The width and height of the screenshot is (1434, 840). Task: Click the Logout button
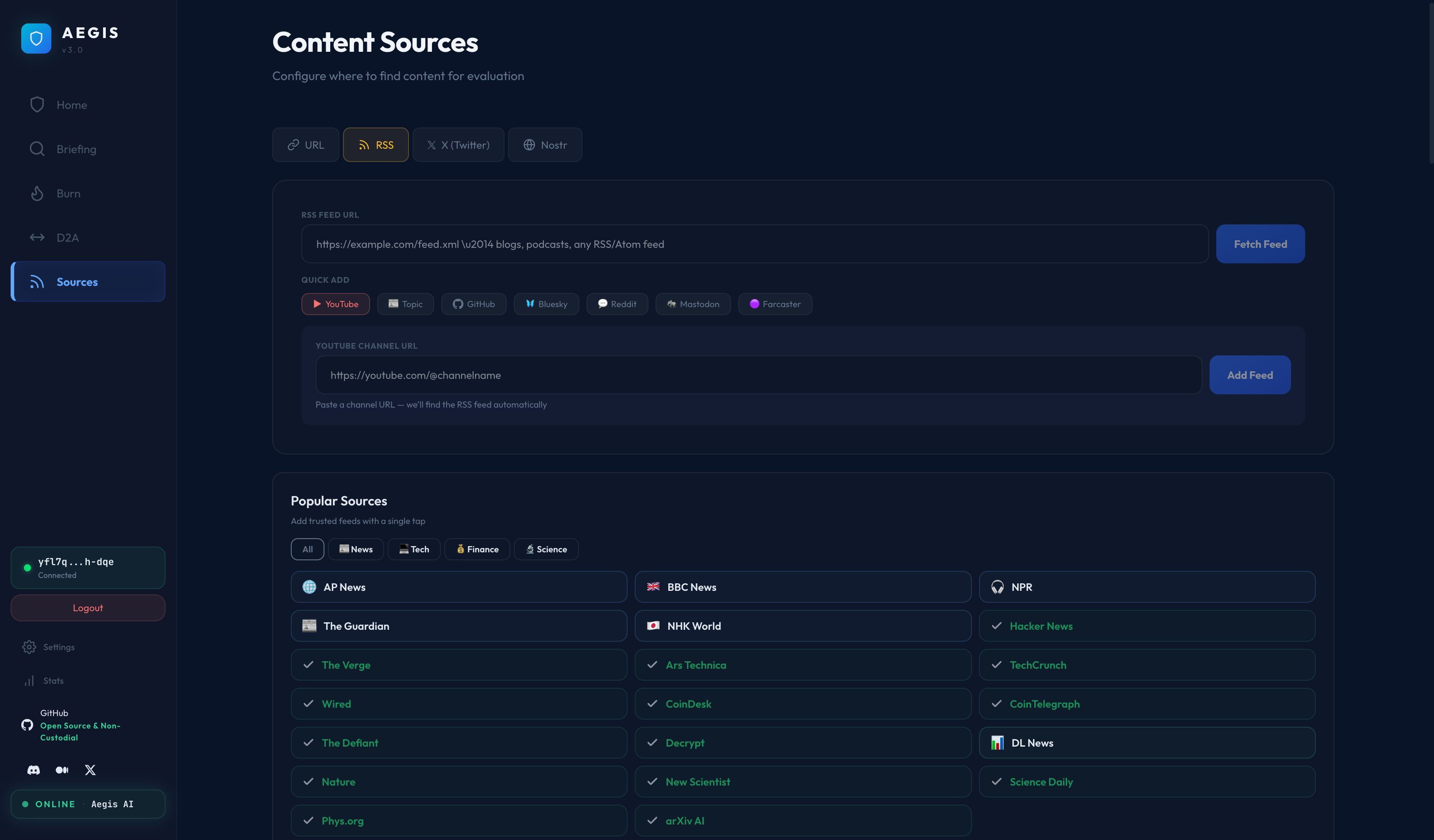click(88, 608)
